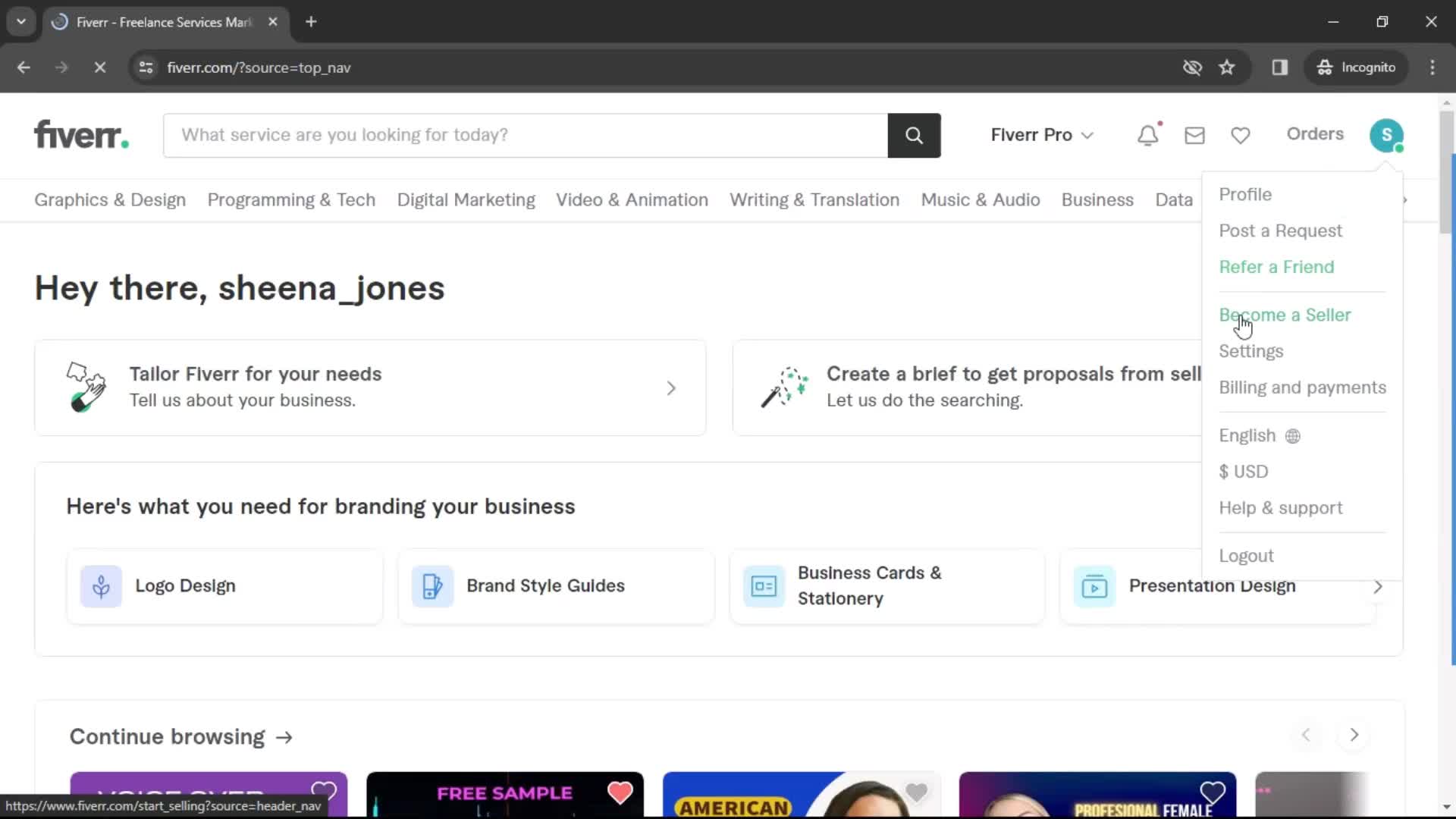Image resolution: width=1456 pixels, height=819 pixels.
Task: Click the Brand Style Guides icon
Action: pyautogui.click(x=432, y=585)
